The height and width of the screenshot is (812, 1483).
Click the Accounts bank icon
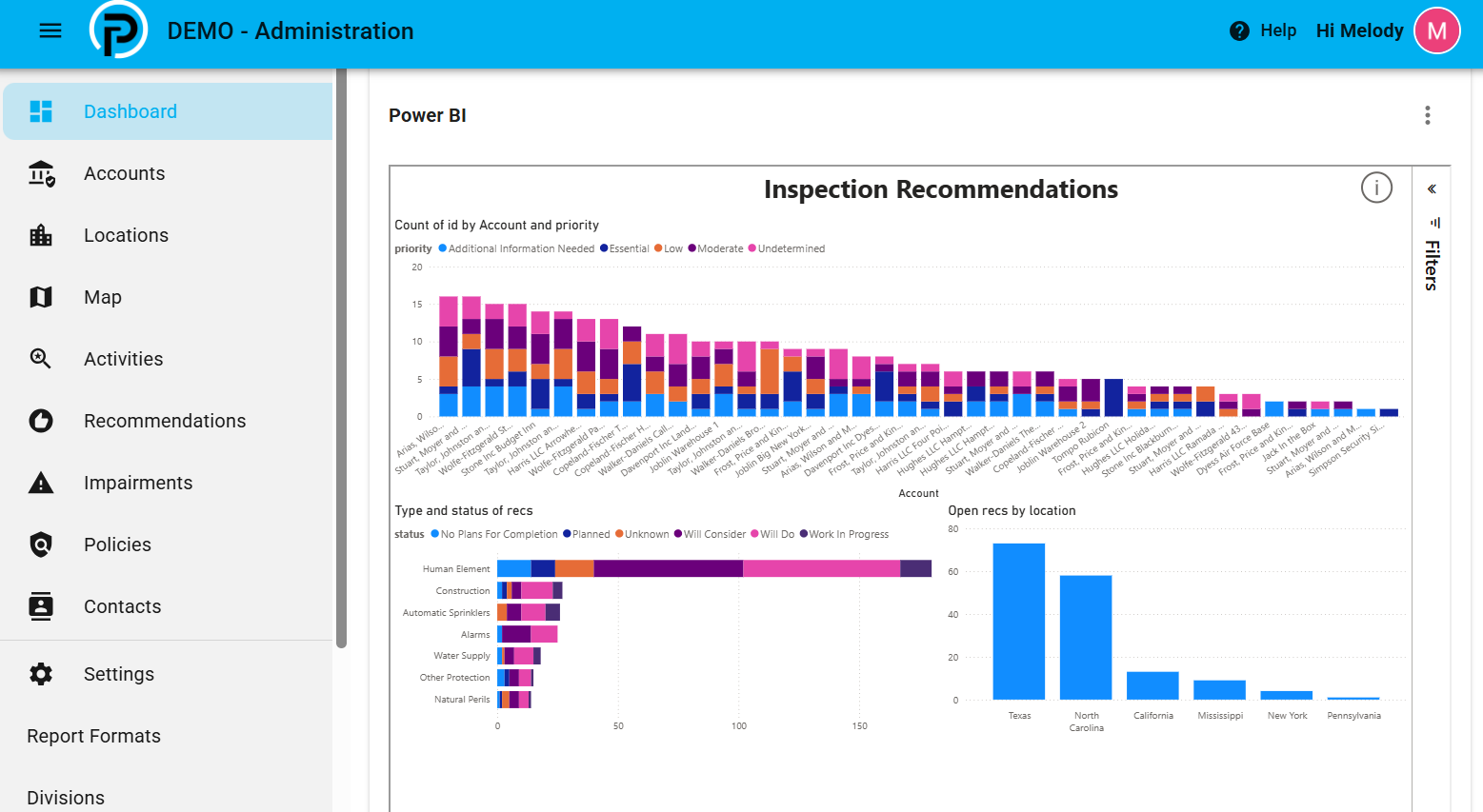[x=41, y=173]
